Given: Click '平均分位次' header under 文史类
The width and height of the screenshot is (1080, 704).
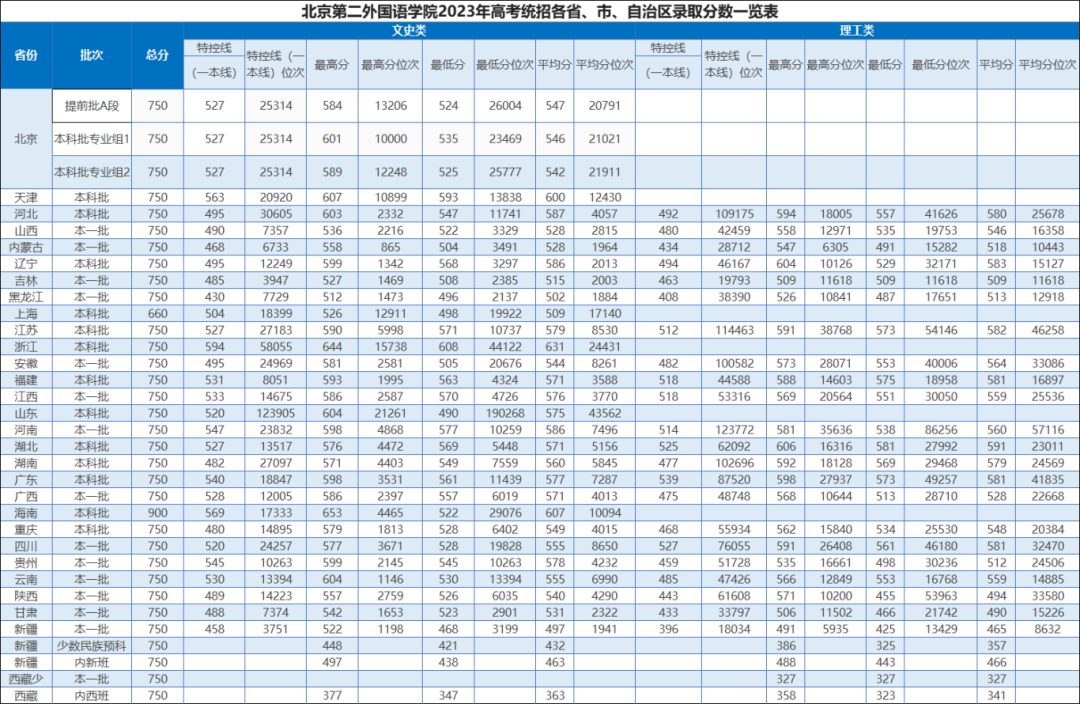Looking at the screenshot, I should [605, 65].
